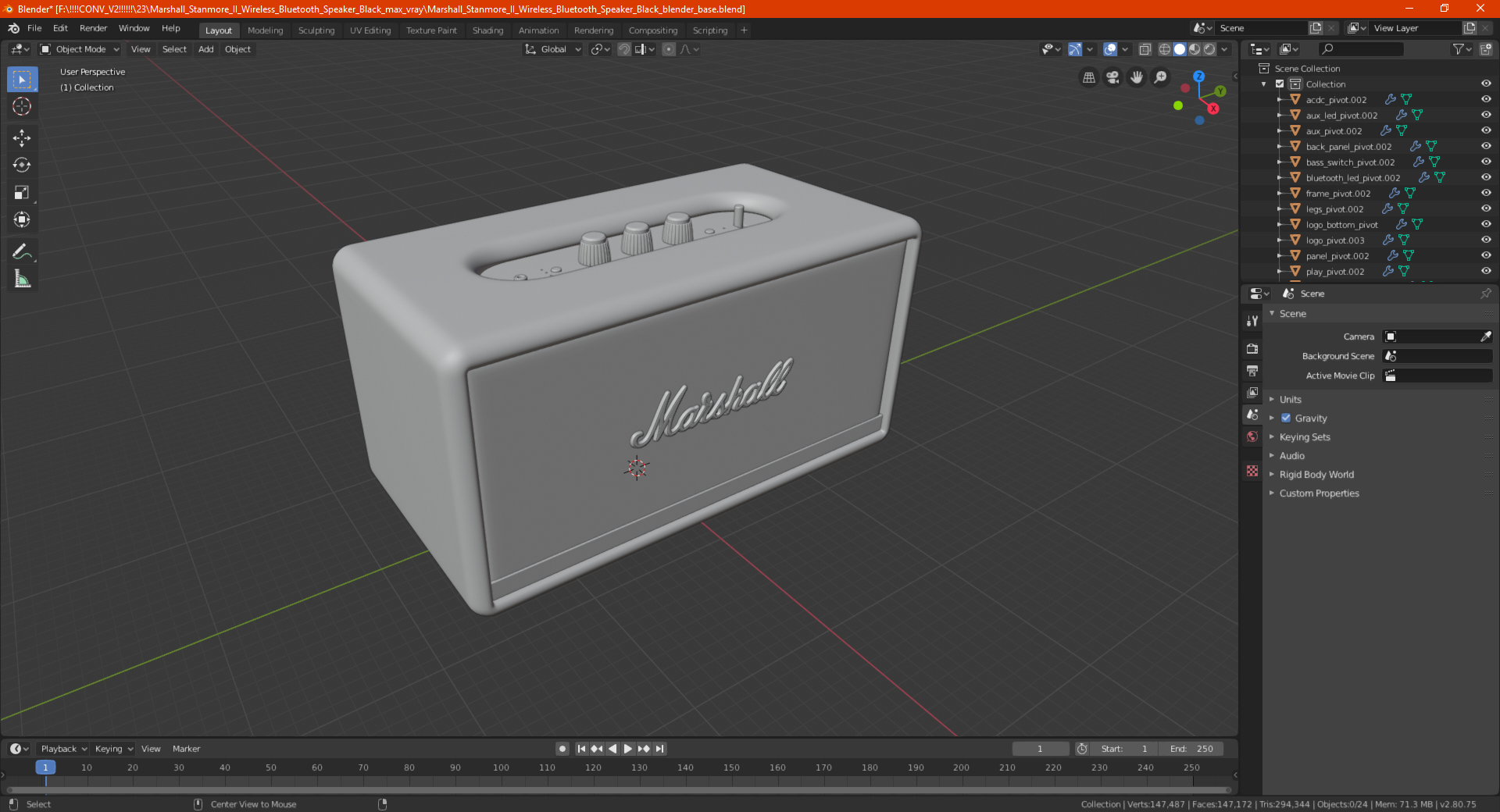Click the current frame number field
Image resolution: width=1500 pixels, height=812 pixels.
pyautogui.click(x=1040, y=749)
